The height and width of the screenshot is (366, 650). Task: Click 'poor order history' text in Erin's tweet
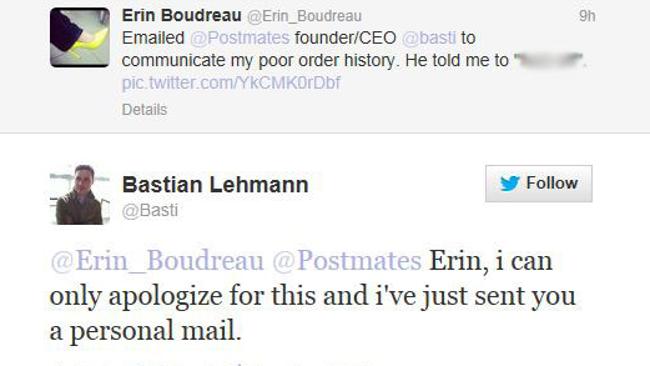tap(329, 61)
